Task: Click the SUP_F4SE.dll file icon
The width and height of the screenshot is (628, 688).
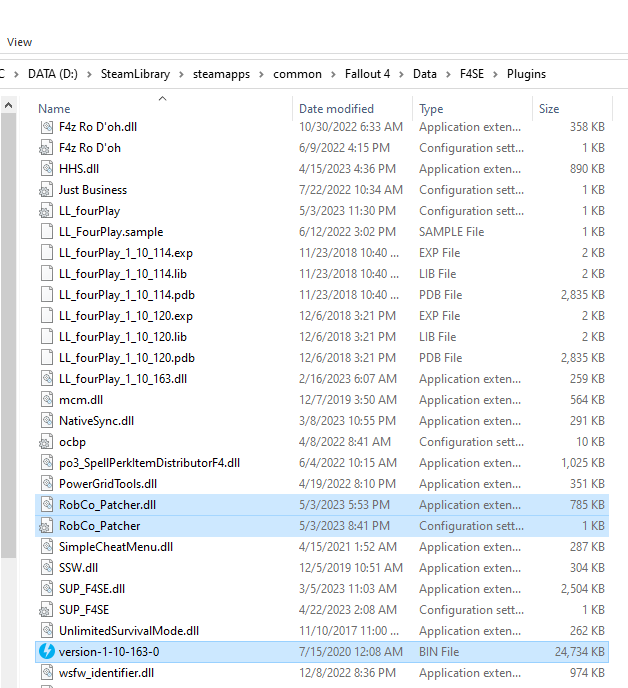Action: pos(47,589)
